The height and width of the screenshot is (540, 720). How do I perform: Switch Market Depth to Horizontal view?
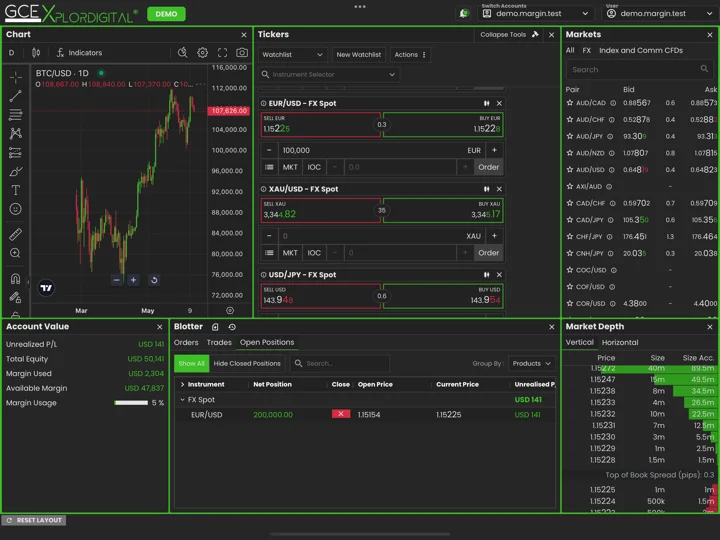(620, 343)
